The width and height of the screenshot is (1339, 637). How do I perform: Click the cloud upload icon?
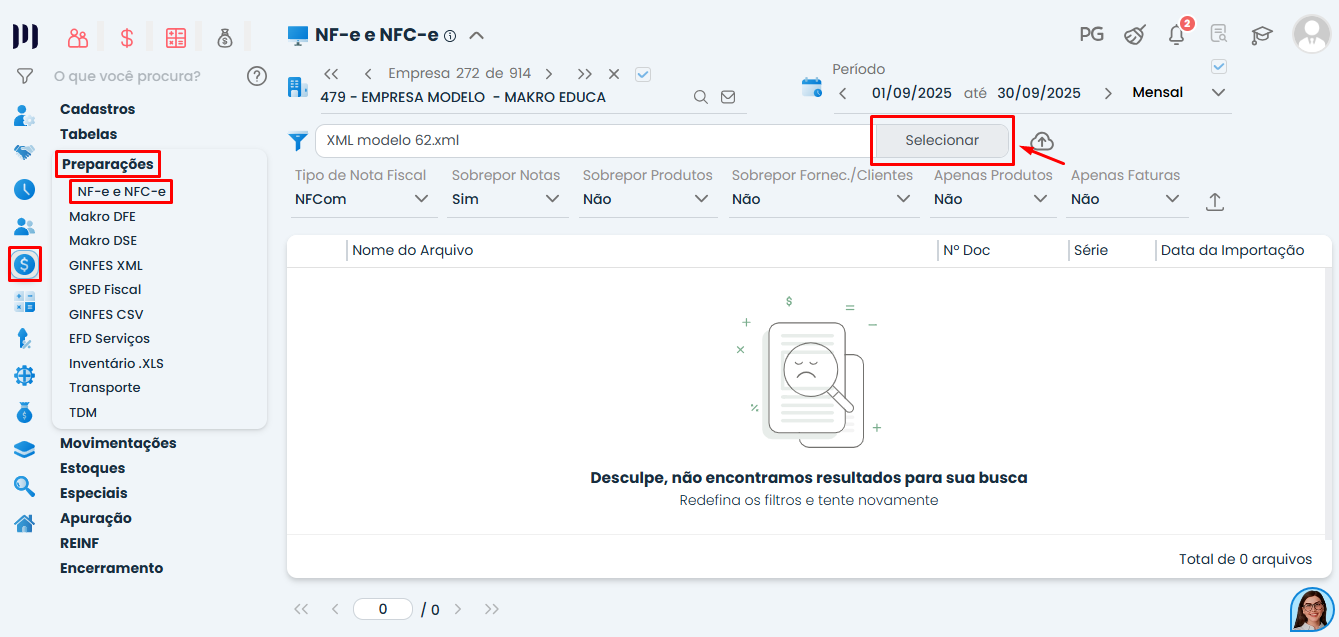1041,141
